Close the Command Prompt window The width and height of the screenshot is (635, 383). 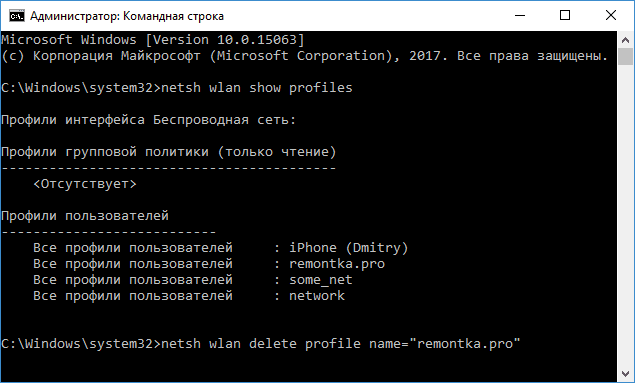point(611,15)
